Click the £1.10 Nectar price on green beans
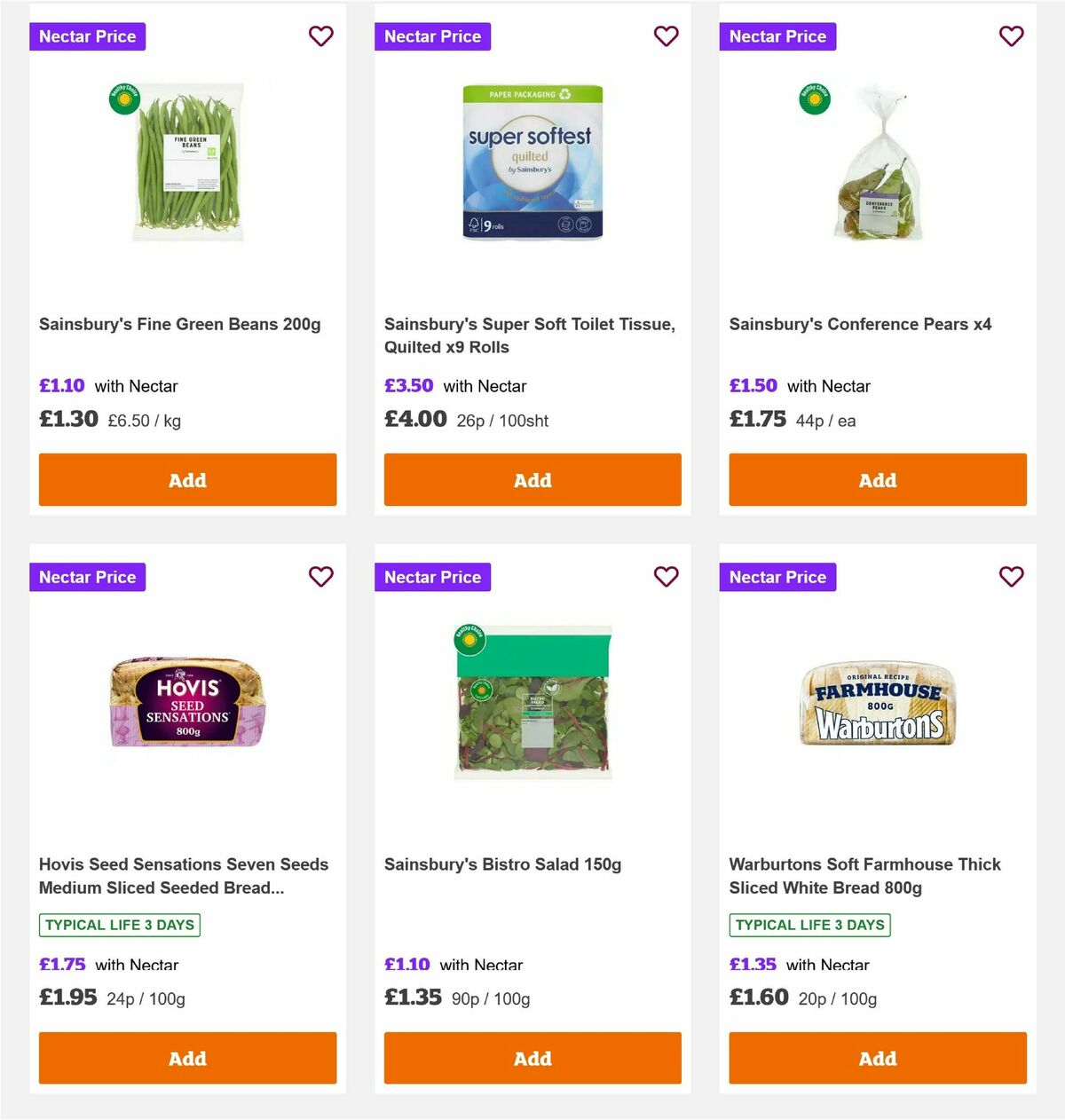The height and width of the screenshot is (1120, 1065). [x=61, y=385]
